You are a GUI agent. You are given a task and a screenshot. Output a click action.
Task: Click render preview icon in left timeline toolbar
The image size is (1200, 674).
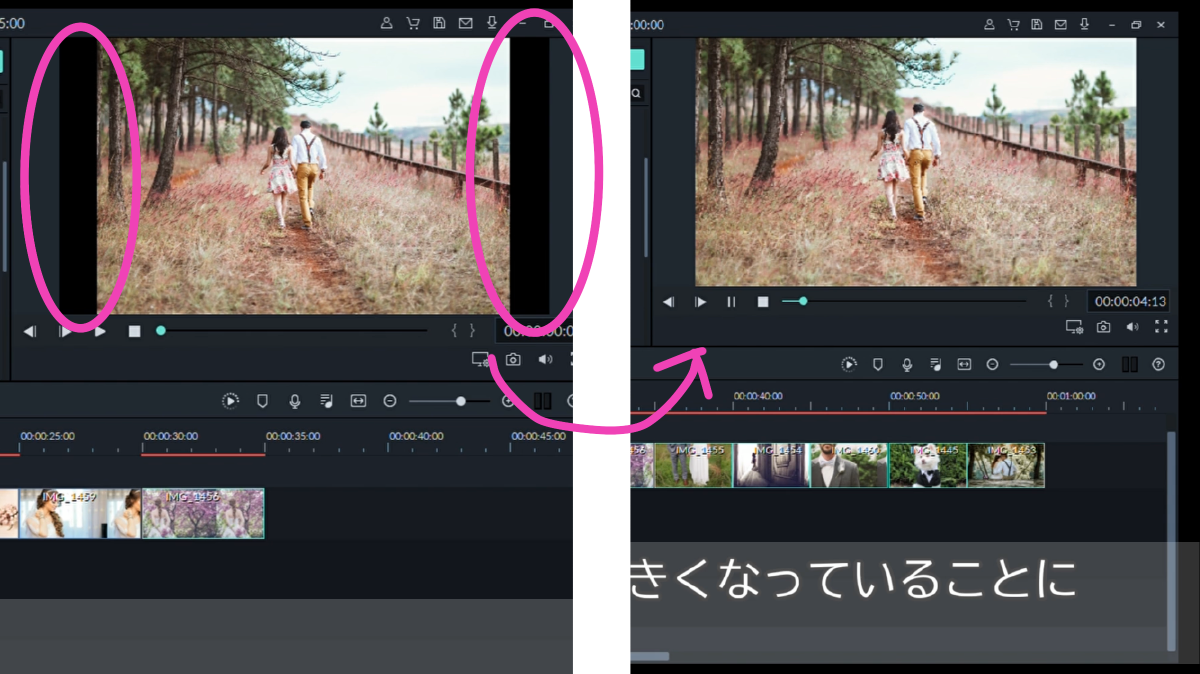(x=230, y=401)
